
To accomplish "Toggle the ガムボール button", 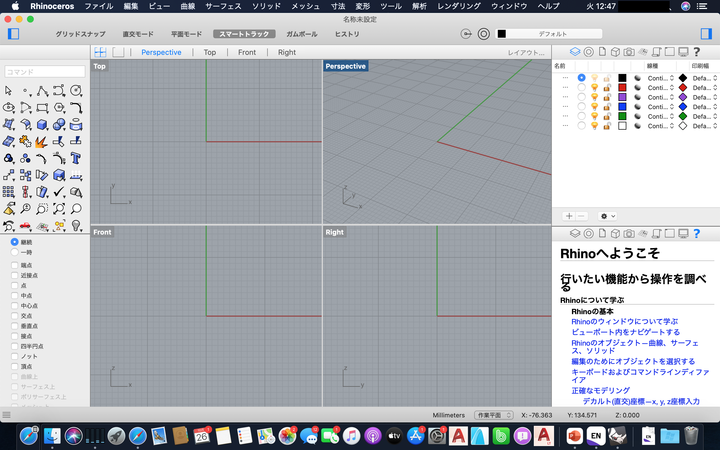I will [302, 34].
